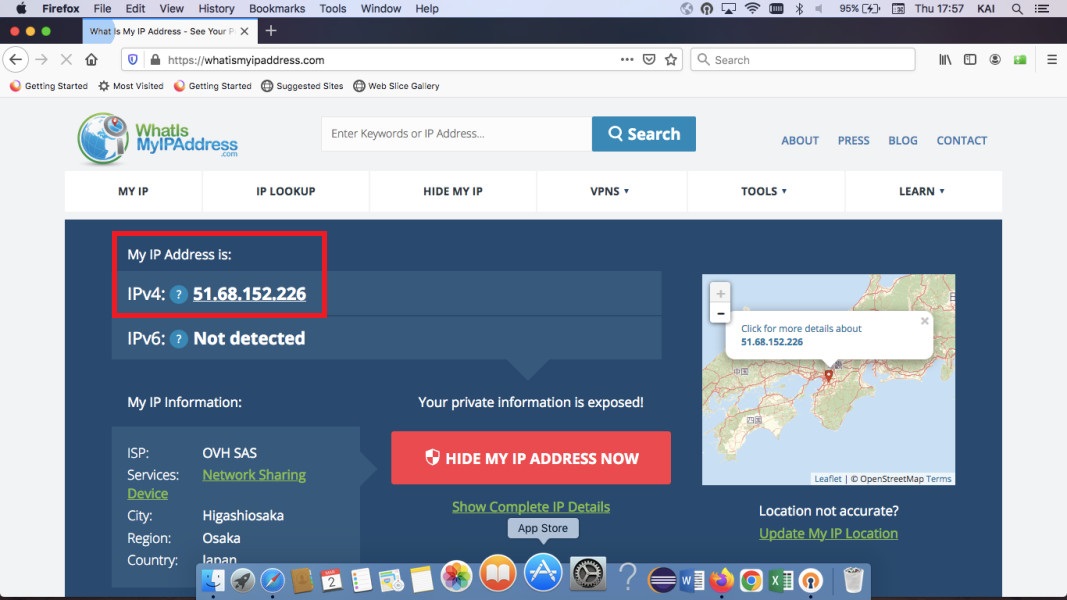
Task: Click the Firefox home button
Action: tap(91, 60)
